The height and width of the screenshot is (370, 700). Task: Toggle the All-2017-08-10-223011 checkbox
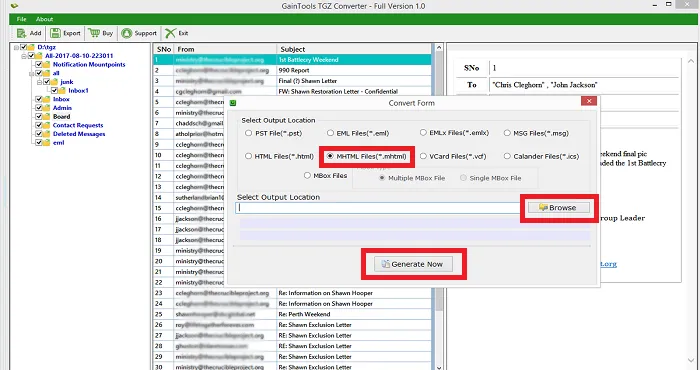pyautogui.click(x=31, y=56)
